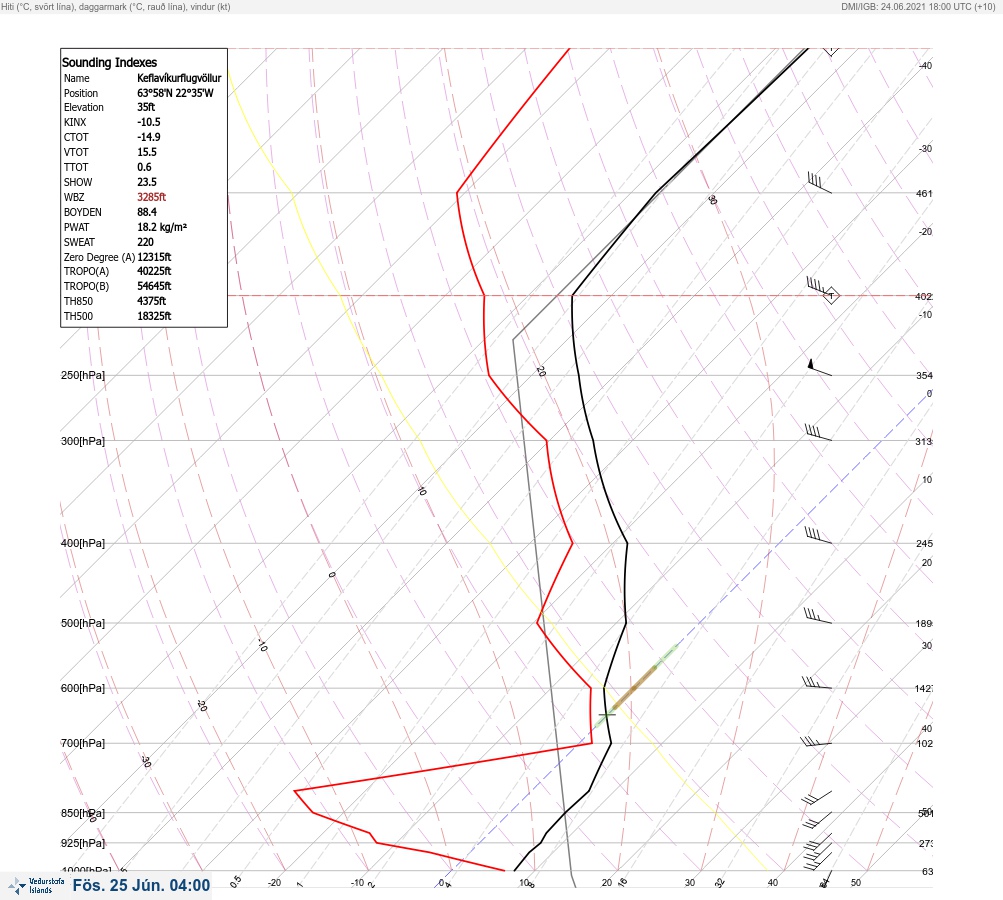Click the SWEAT value 220
This screenshot has height=900, width=1003.
[145, 242]
